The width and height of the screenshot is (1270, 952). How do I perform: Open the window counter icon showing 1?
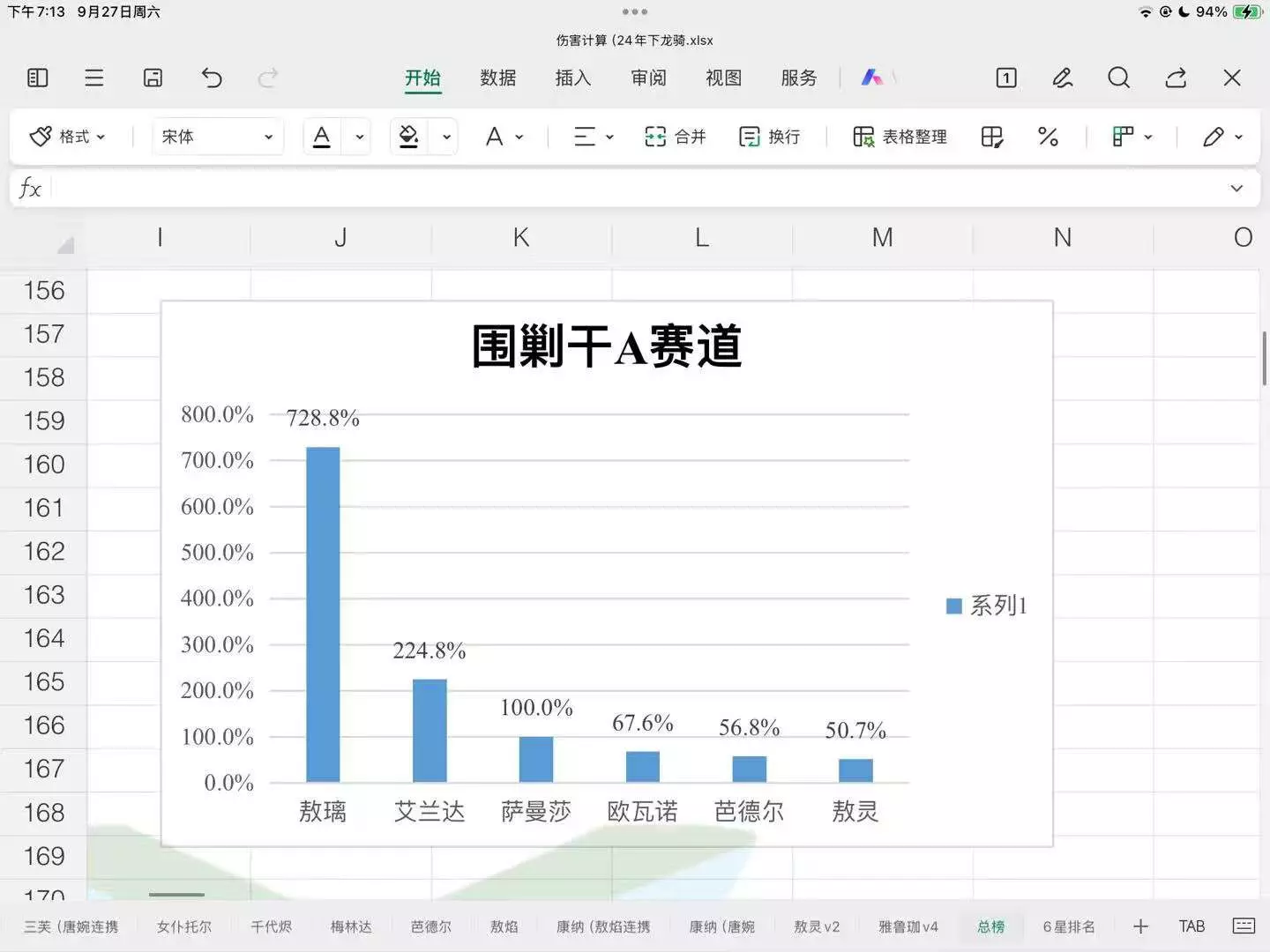(x=1006, y=78)
